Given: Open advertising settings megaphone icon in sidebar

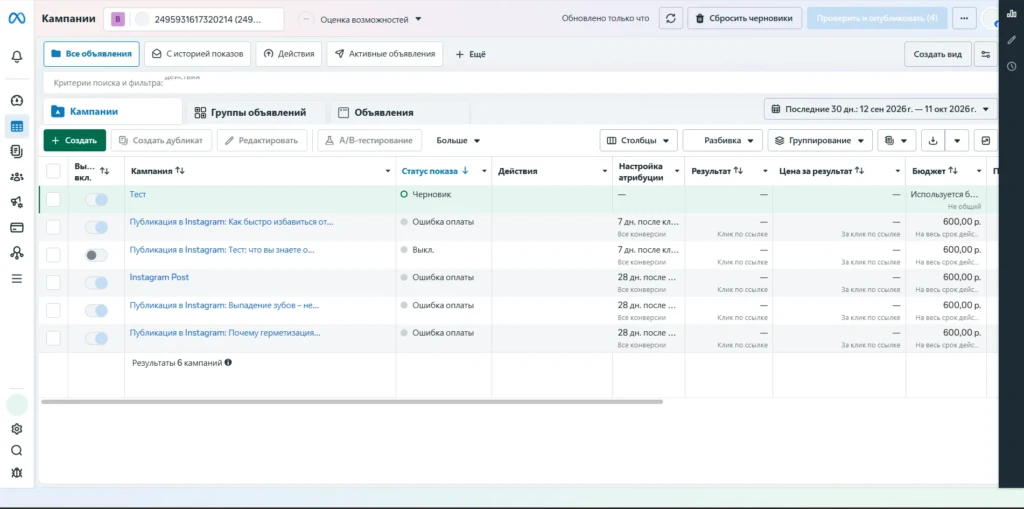Looking at the screenshot, I should coord(17,202).
